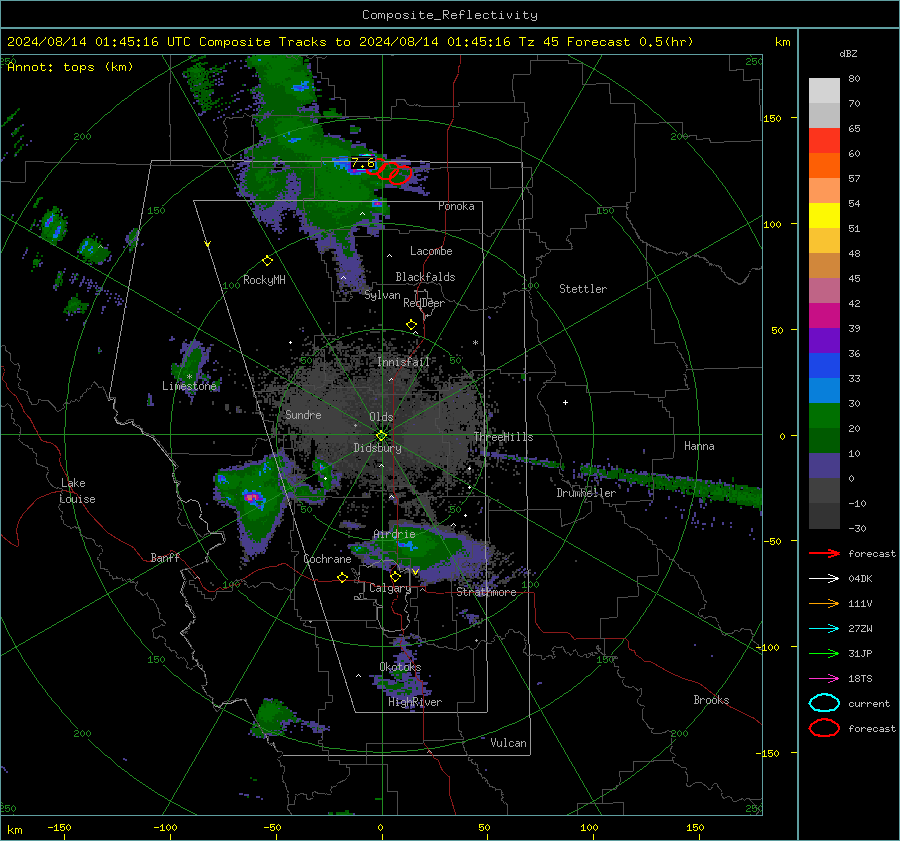This screenshot has height=841, width=900.
Task: Click the 18TS legend text
Action: coord(860,679)
